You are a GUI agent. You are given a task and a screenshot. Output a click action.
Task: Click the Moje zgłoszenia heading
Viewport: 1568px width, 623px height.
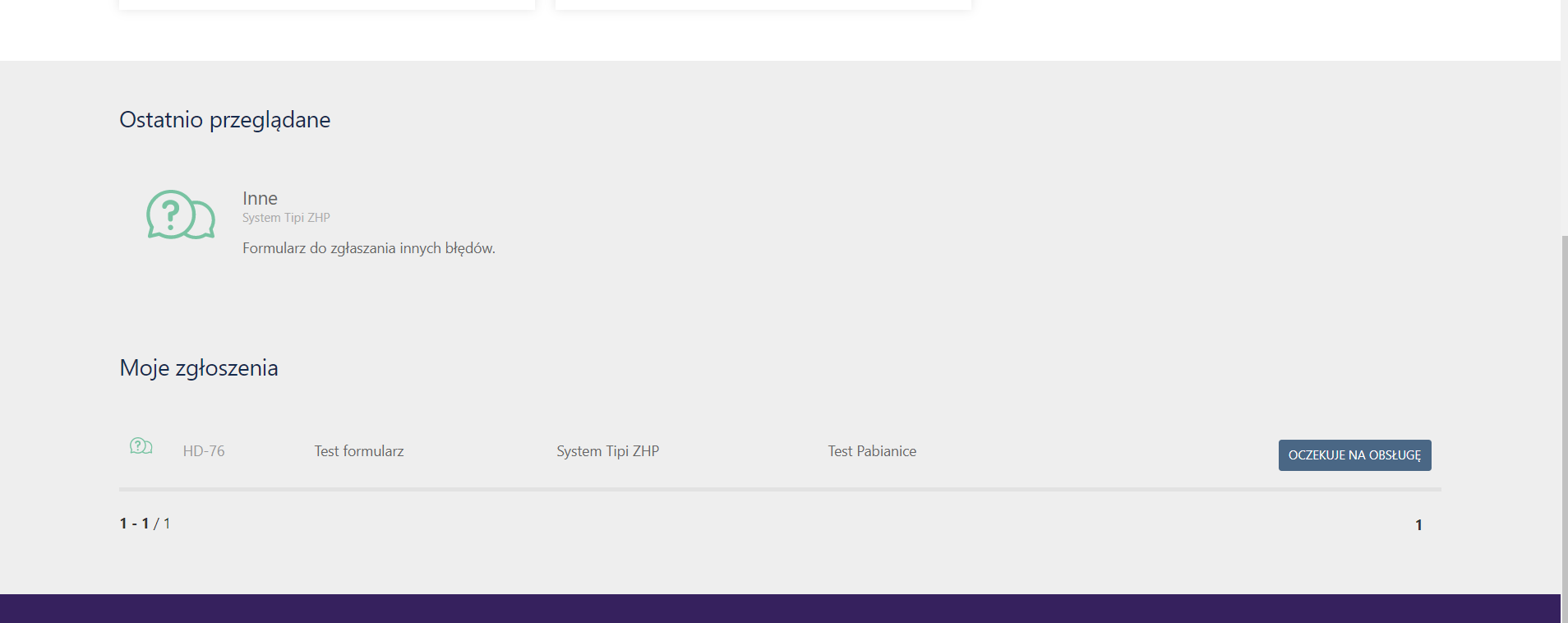[199, 368]
